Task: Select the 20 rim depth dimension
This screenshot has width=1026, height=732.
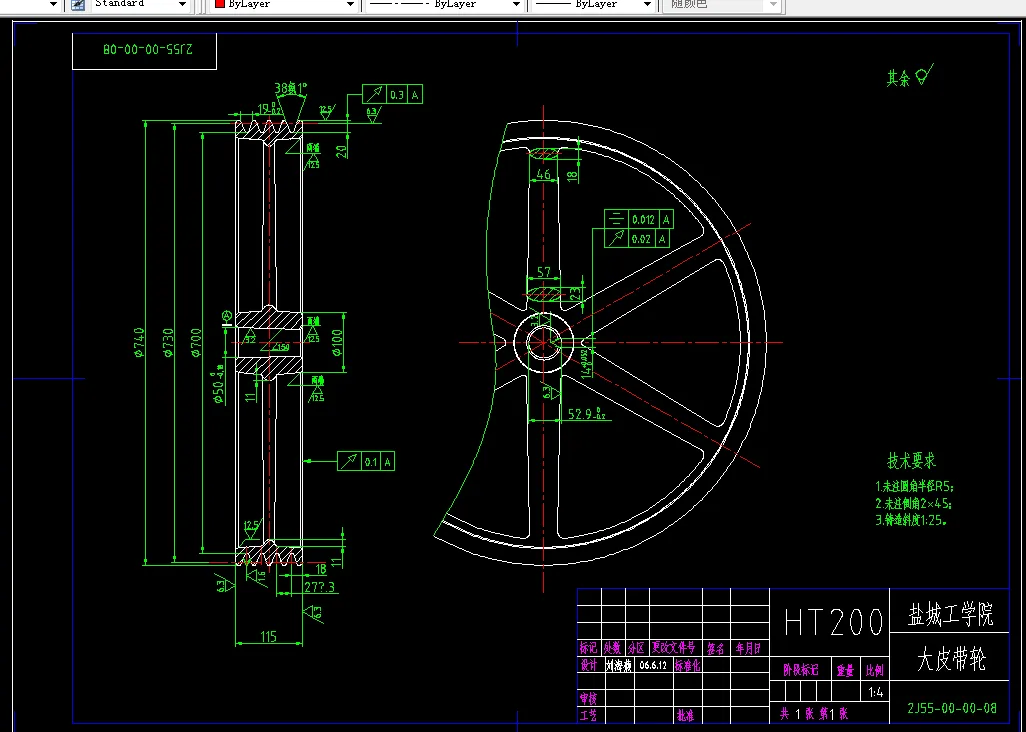Action: pos(341,151)
